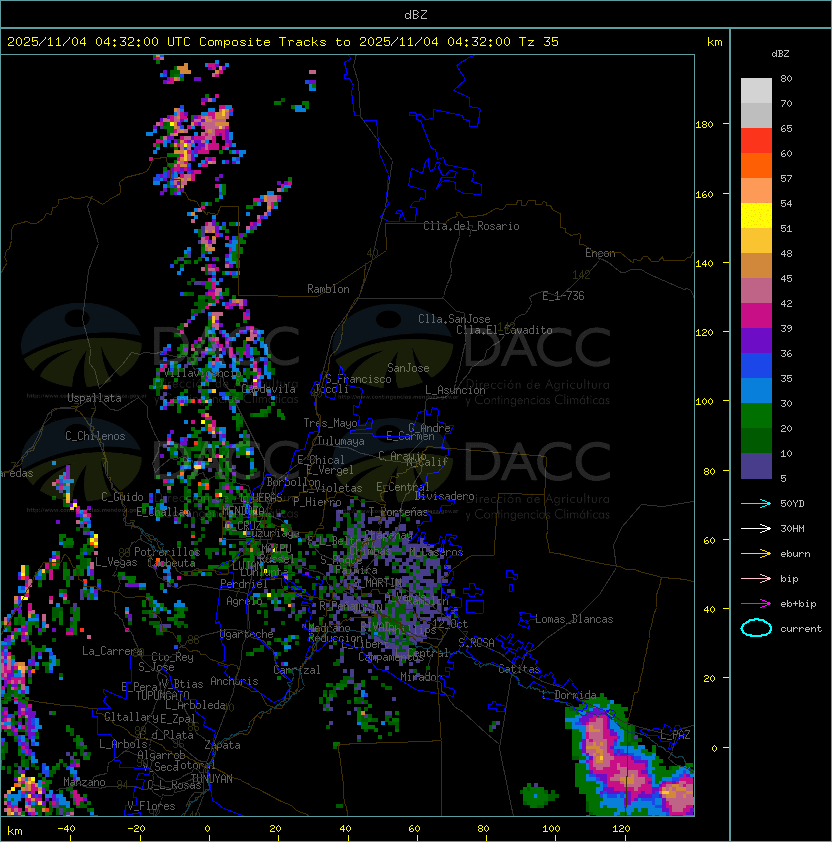Click the 'L_Dormida' map label
The image size is (832, 842).
pos(569,695)
